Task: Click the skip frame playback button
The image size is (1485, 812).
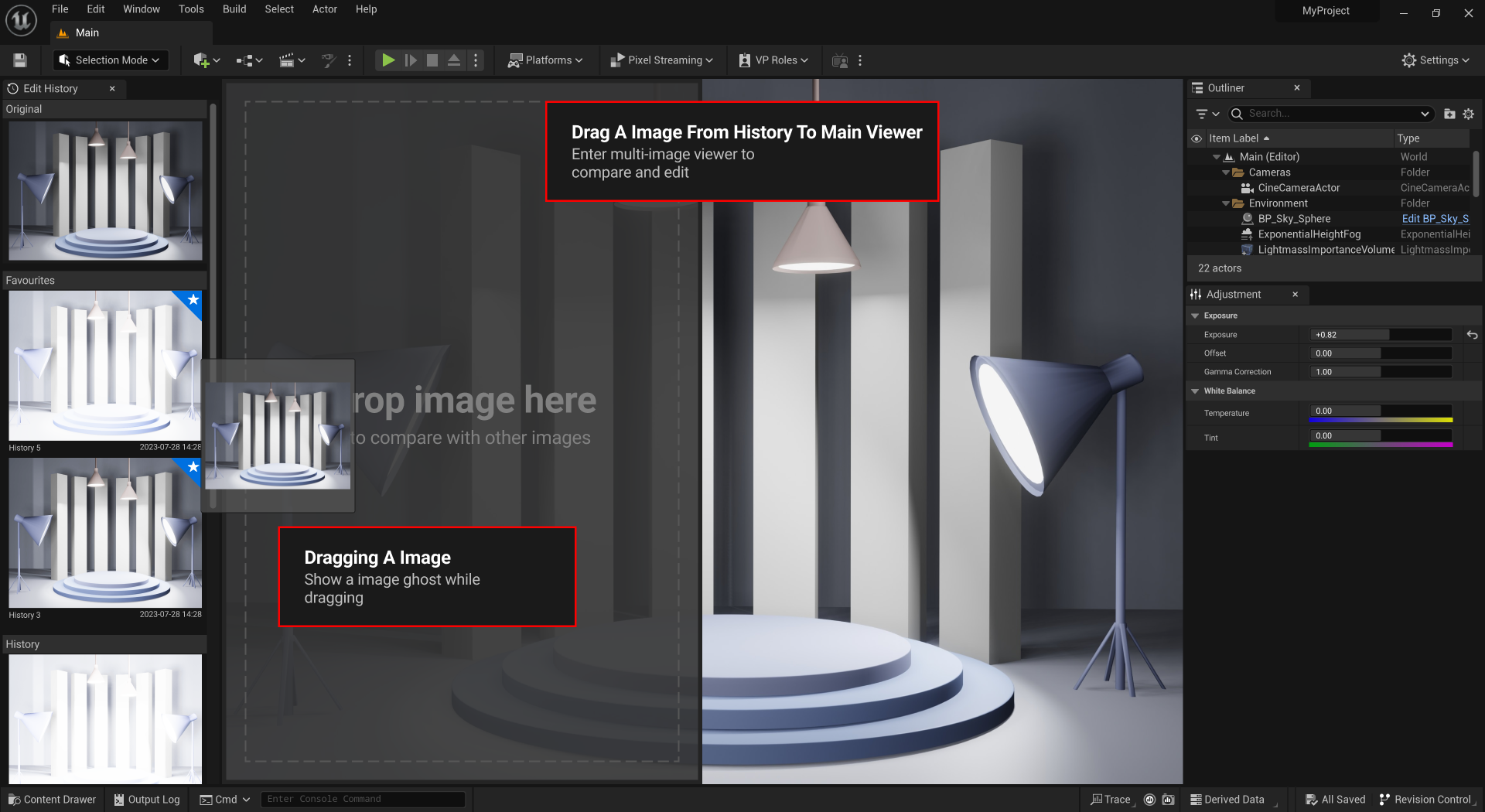Action: pyautogui.click(x=411, y=60)
